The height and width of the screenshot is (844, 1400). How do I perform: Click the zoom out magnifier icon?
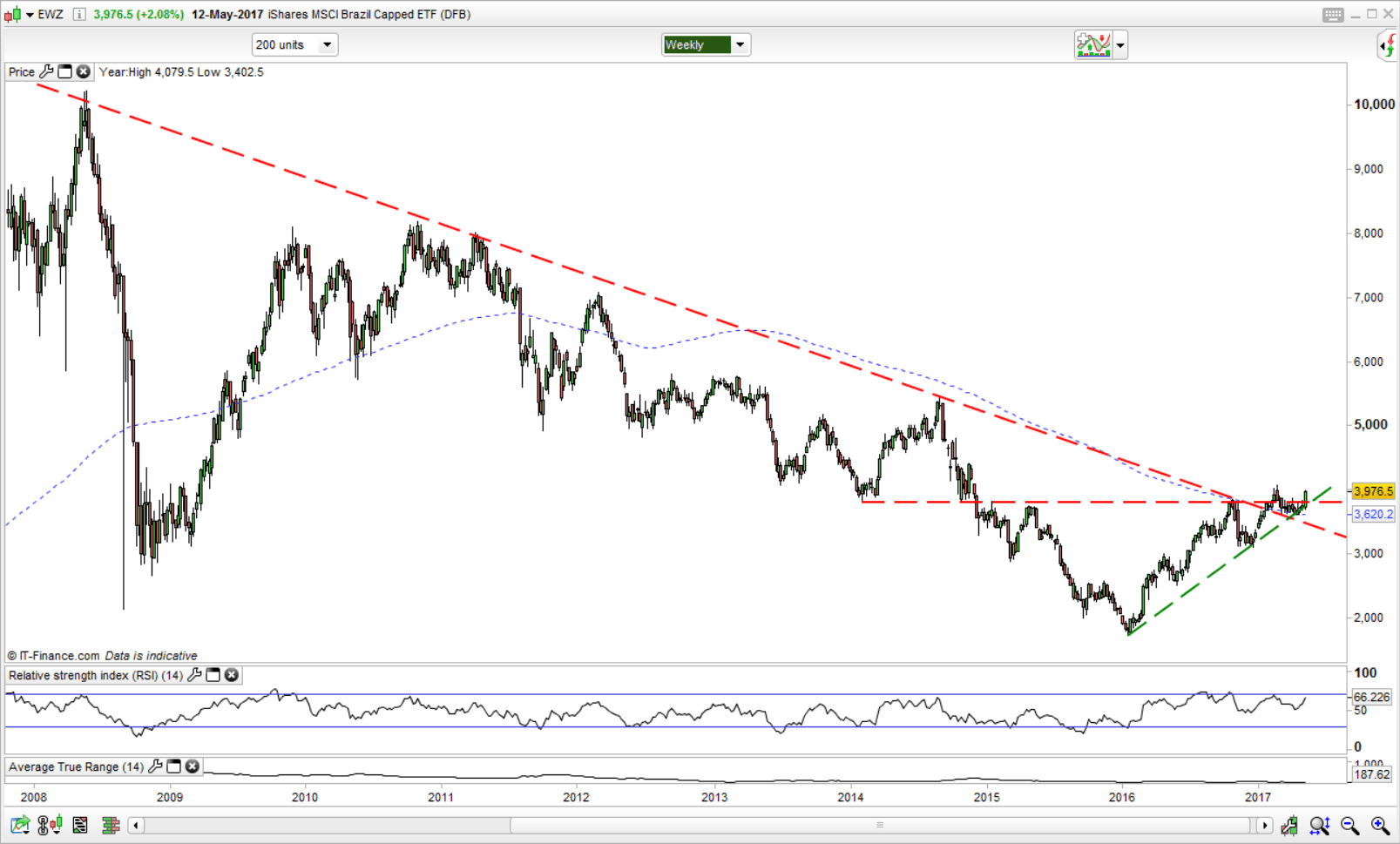click(1349, 825)
